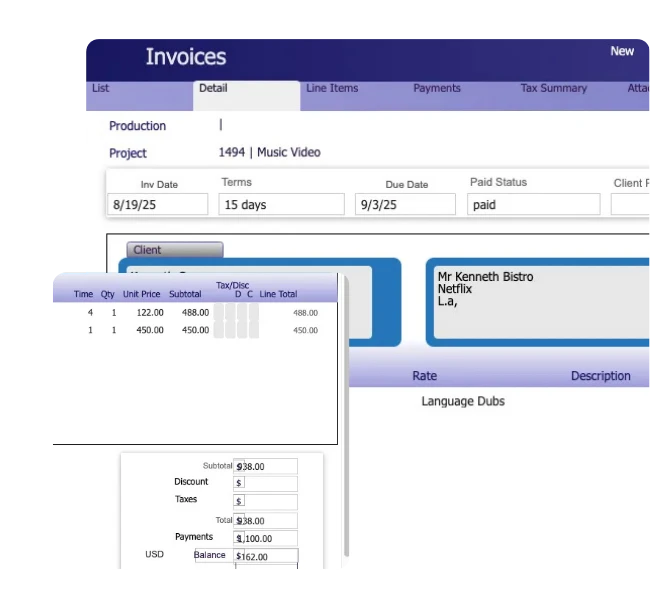This screenshot has width=650, height=595.
Task: Click the Line Total column header
Action: (x=278, y=294)
